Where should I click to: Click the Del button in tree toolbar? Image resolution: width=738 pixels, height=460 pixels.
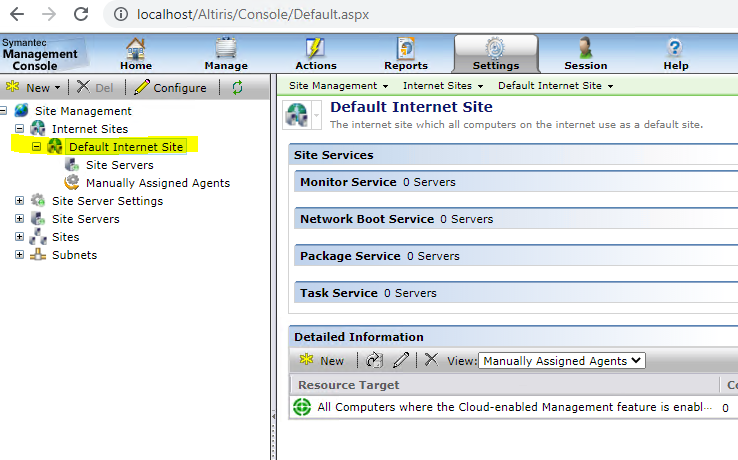(95, 88)
